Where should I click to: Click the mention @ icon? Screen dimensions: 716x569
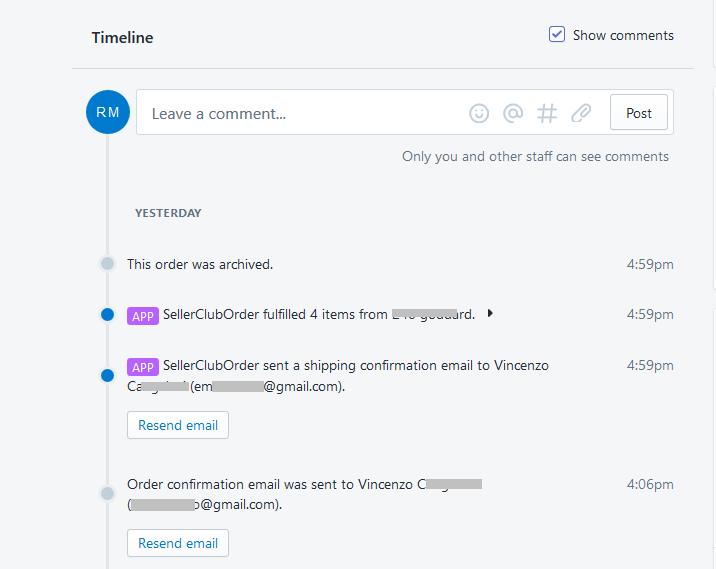(x=513, y=114)
